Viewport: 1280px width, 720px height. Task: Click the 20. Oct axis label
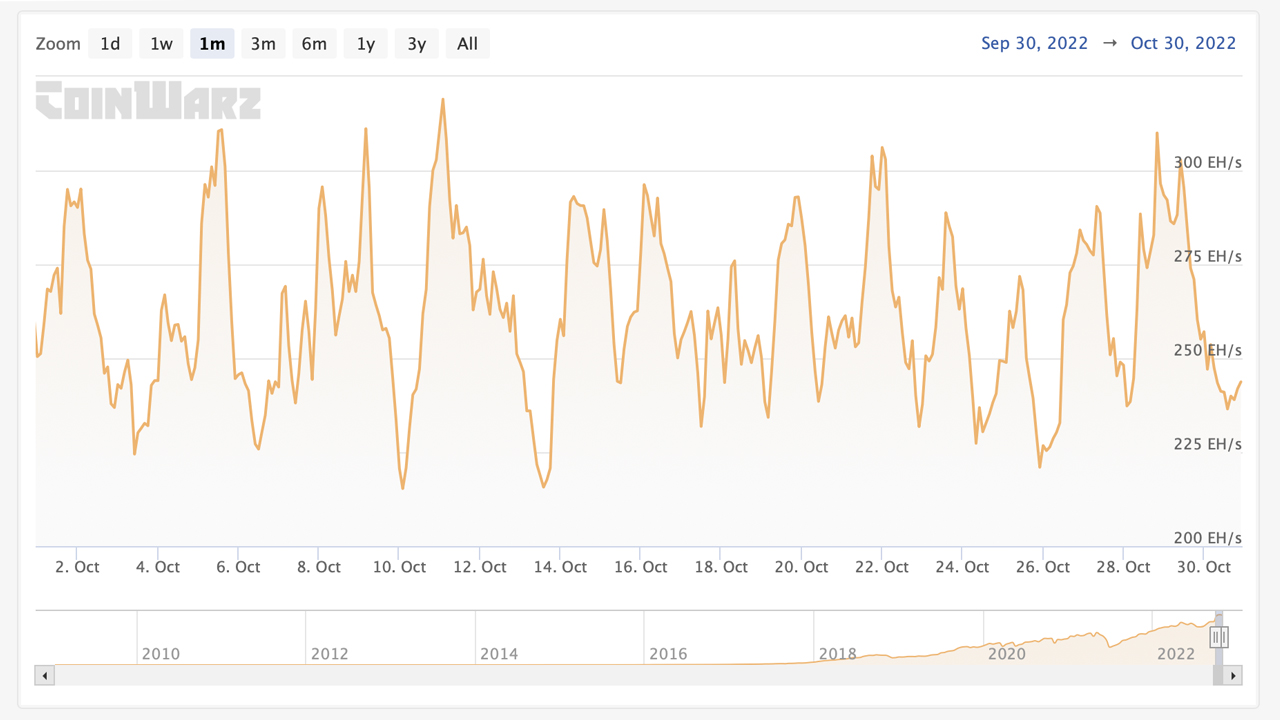coord(802,567)
